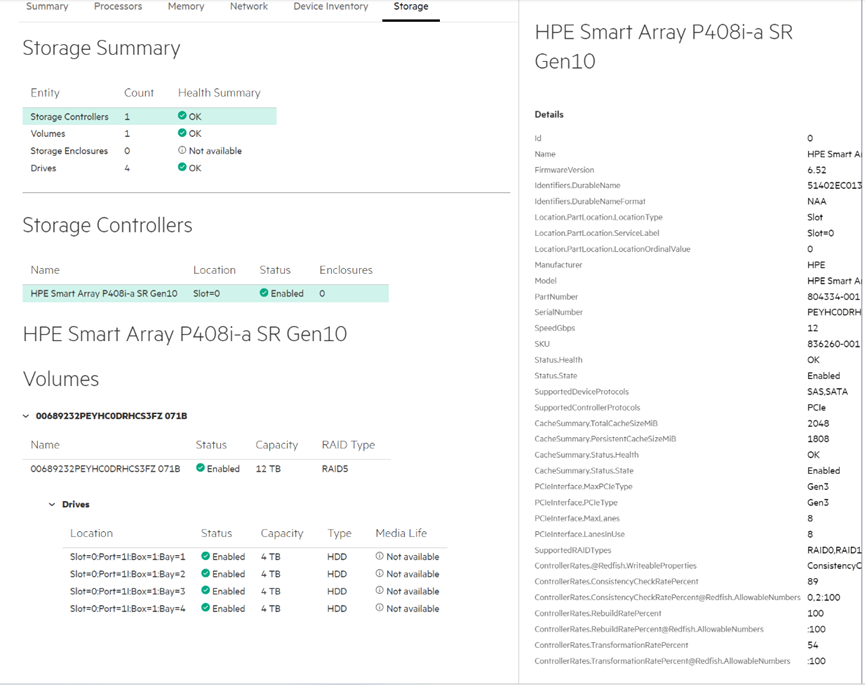This screenshot has width=865, height=685.
Task: Click the PartNumber value 804334-001
Action: 833,297
